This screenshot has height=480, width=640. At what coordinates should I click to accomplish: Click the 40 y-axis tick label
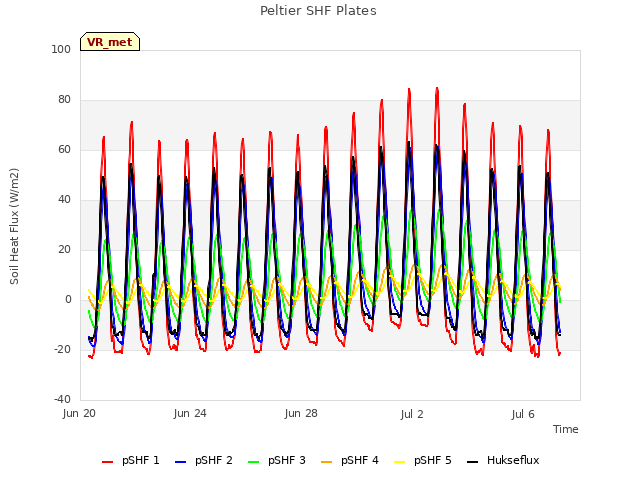tap(64, 200)
